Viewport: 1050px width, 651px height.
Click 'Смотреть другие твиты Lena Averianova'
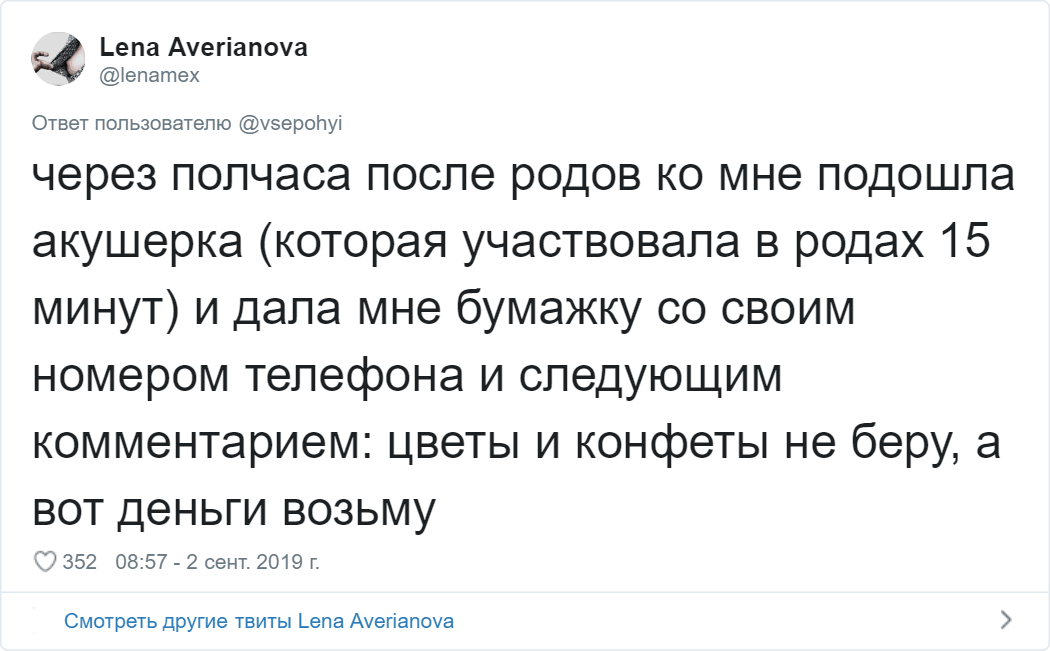tap(259, 621)
